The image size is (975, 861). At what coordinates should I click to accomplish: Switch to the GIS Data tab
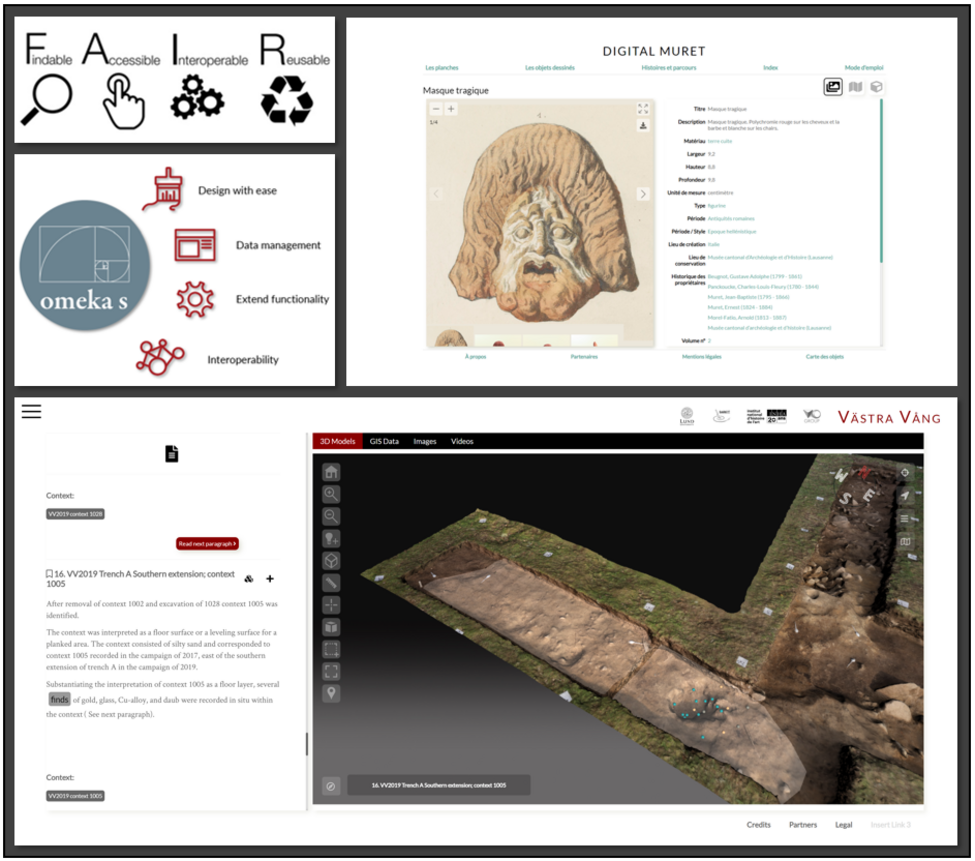pyautogui.click(x=384, y=441)
